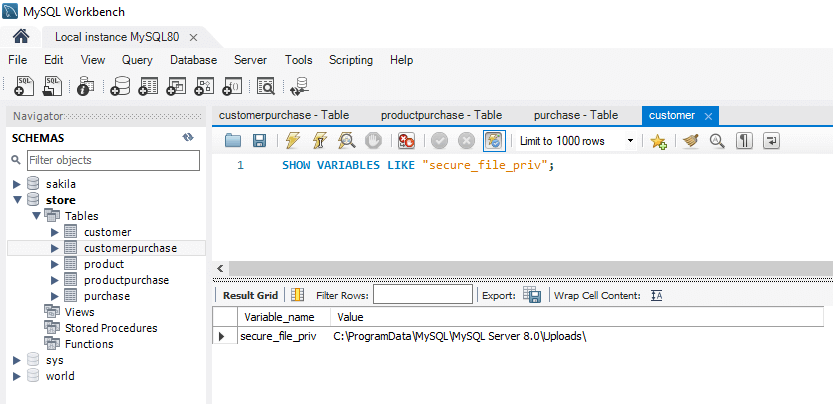Open the Server menu
Viewport: 833px width, 404px height.
coord(251,60)
